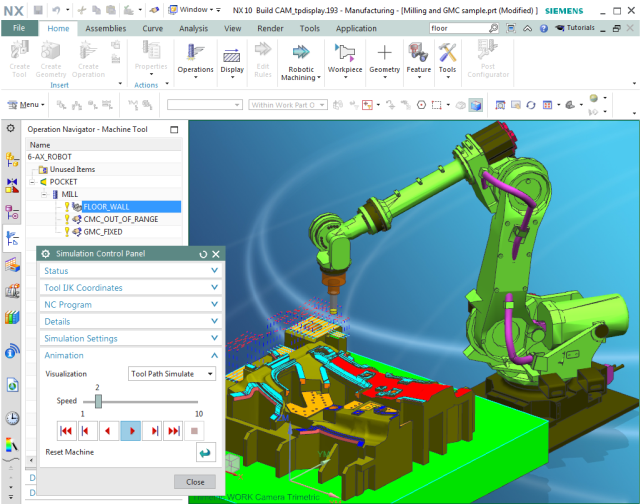Switch to the Render tab
The width and height of the screenshot is (641, 504).
tap(270, 29)
